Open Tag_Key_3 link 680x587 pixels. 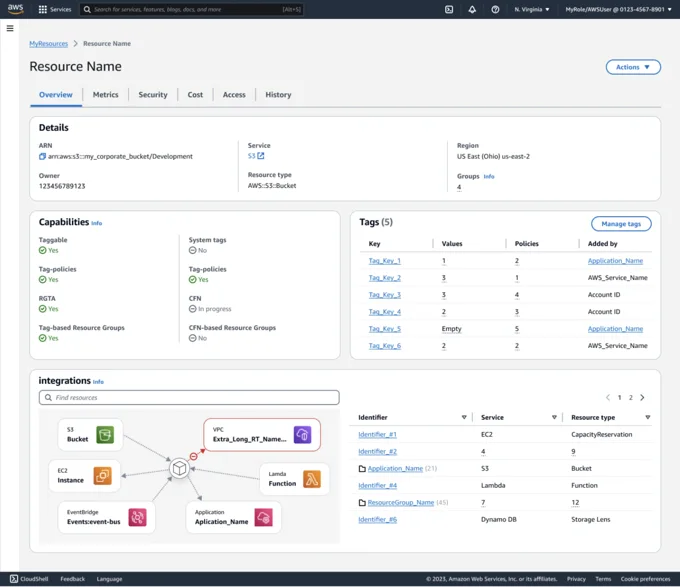click(385, 295)
